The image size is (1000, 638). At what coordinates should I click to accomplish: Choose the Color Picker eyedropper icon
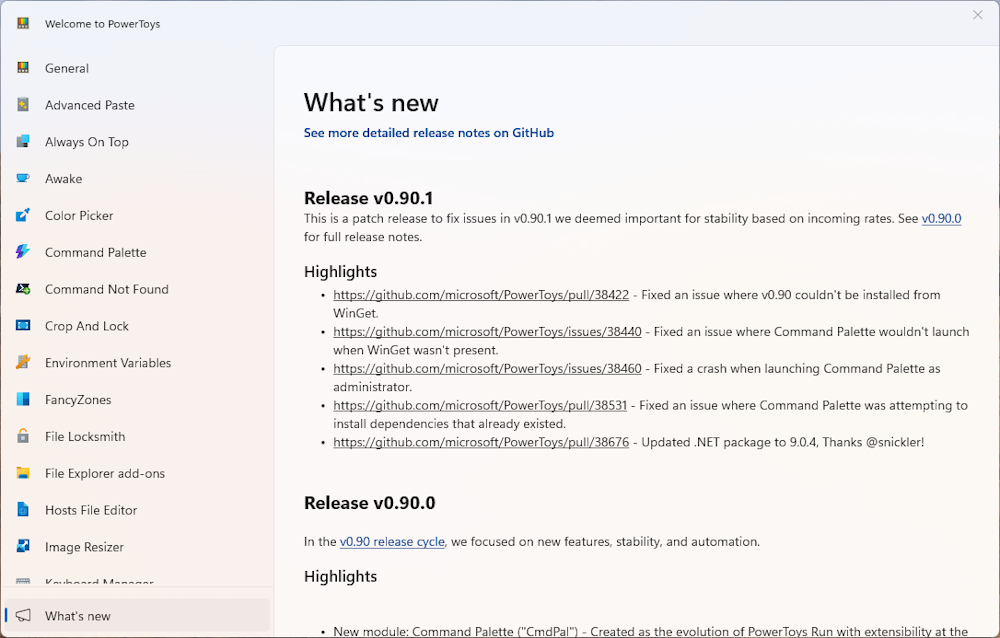click(23, 215)
